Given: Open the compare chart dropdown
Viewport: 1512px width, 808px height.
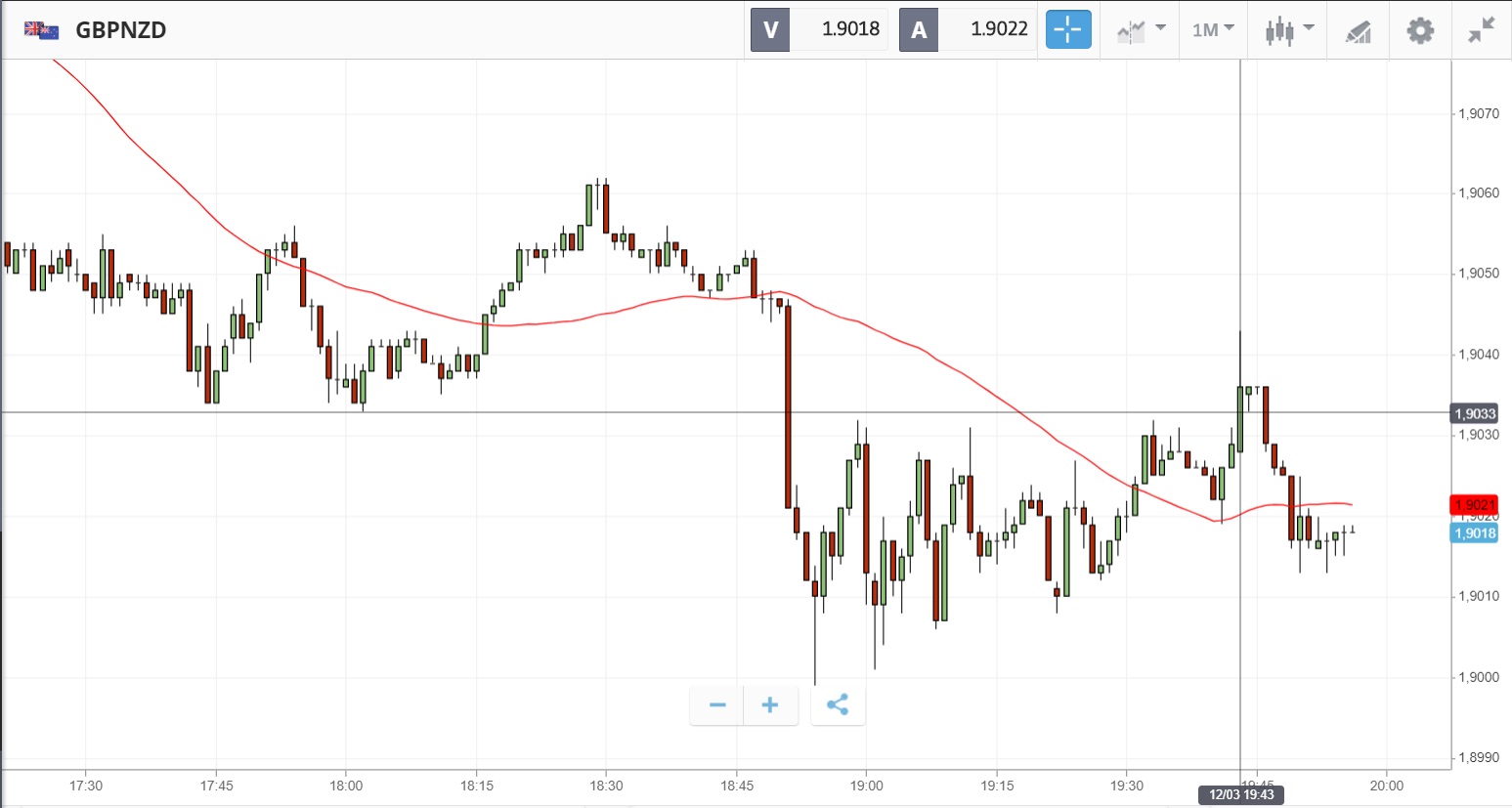Looking at the screenshot, I should point(1141,30).
